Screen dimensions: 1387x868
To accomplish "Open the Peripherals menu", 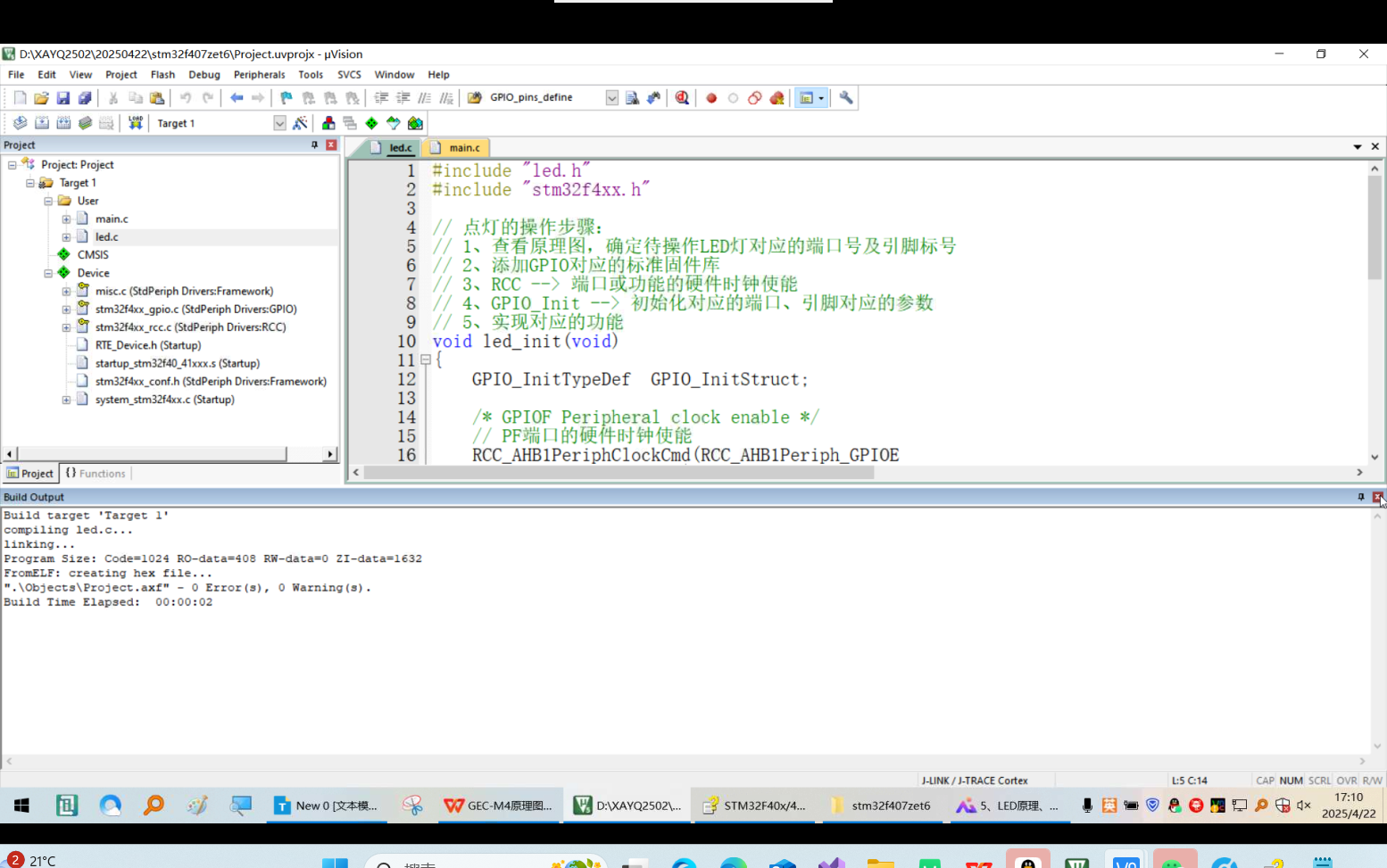I will click(x=259, y=74).
